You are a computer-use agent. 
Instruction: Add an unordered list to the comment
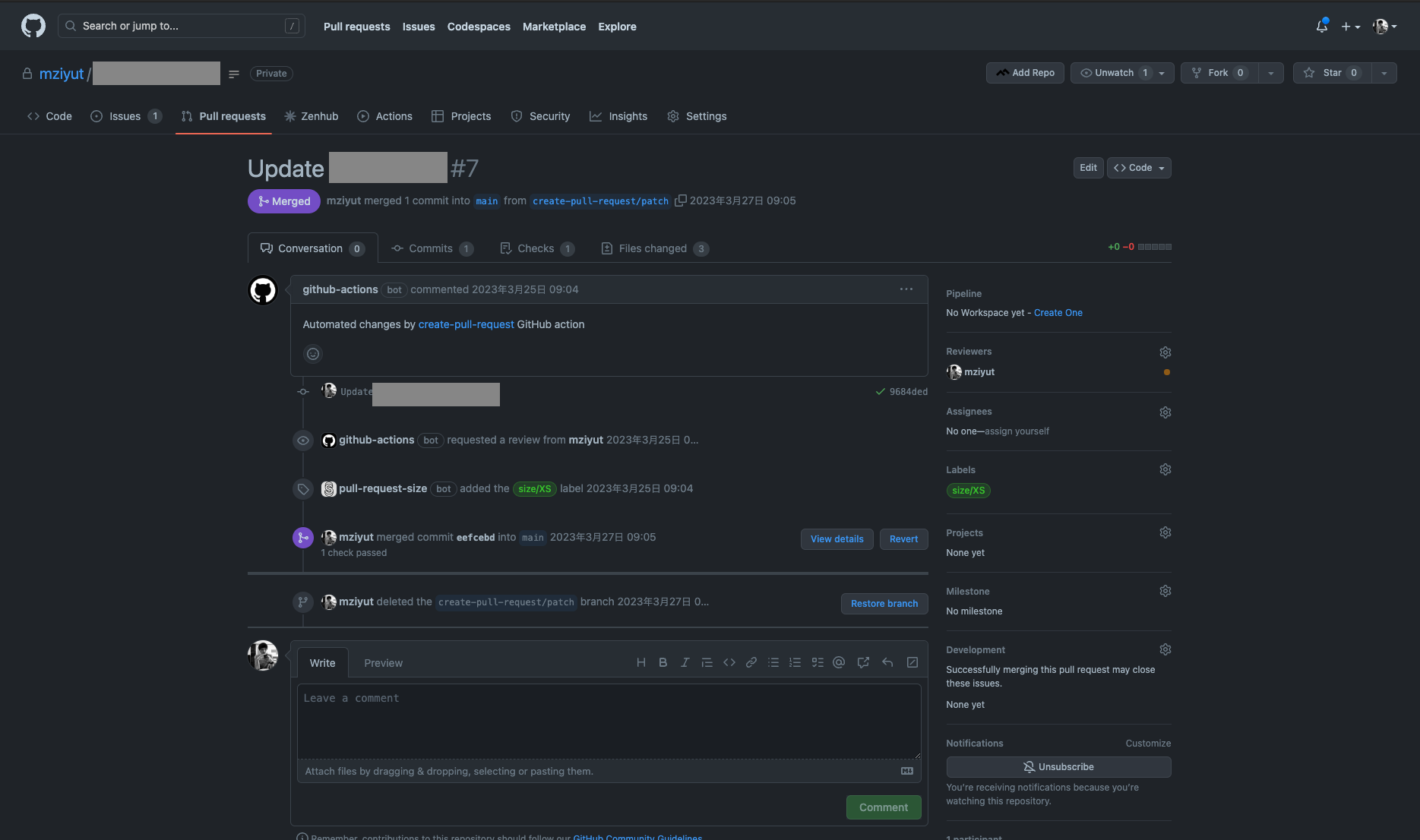[x=773, y=662]
